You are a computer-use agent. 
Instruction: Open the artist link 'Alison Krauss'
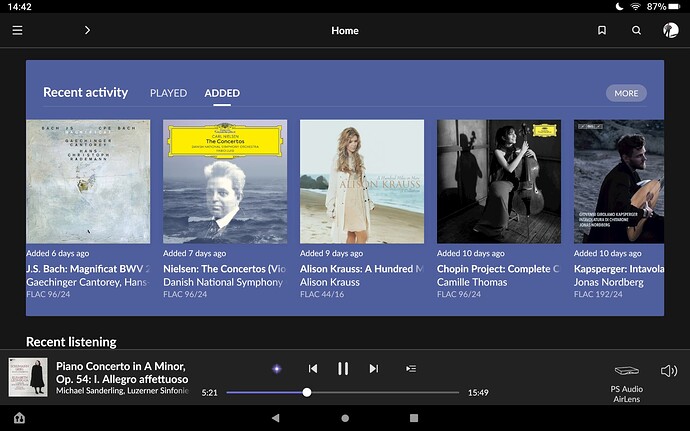click(330, 282)
